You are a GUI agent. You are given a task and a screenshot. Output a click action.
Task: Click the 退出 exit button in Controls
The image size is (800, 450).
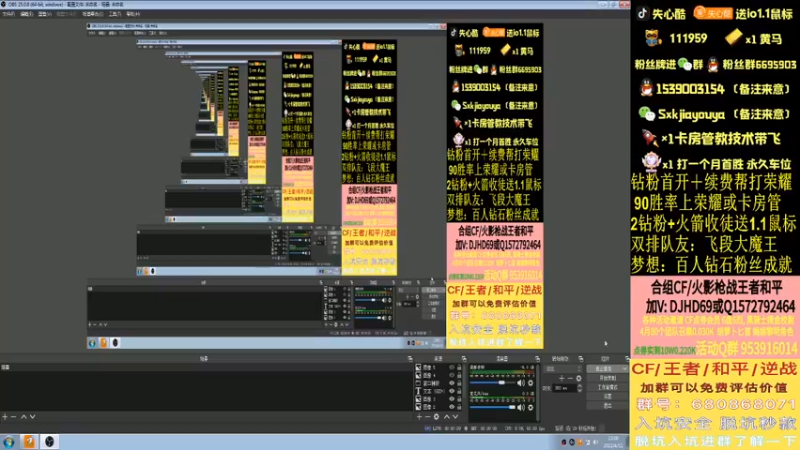point(607,406)
